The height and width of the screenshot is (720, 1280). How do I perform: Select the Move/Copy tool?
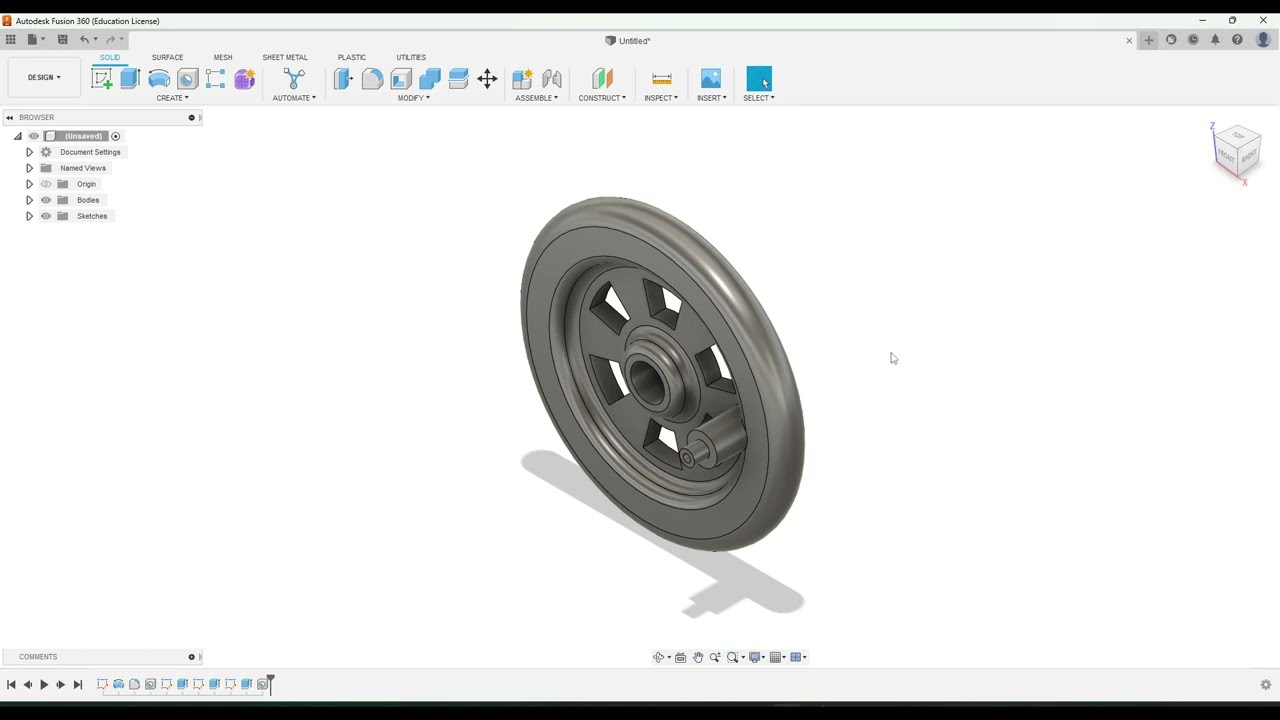point(487,79)
